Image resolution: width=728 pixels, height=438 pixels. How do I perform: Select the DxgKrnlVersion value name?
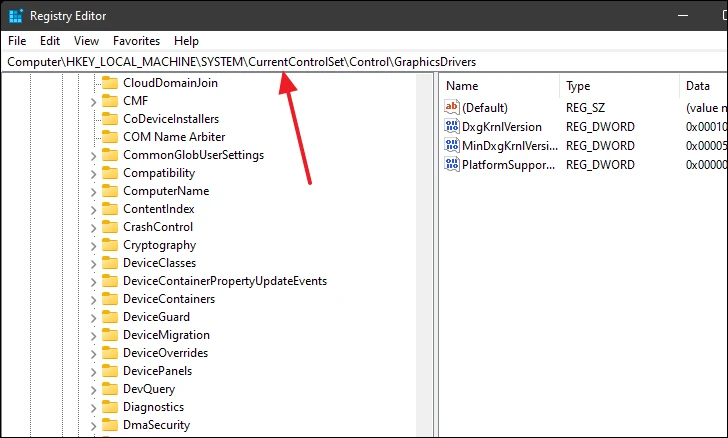pyautogui.click(x=502, y=127)
